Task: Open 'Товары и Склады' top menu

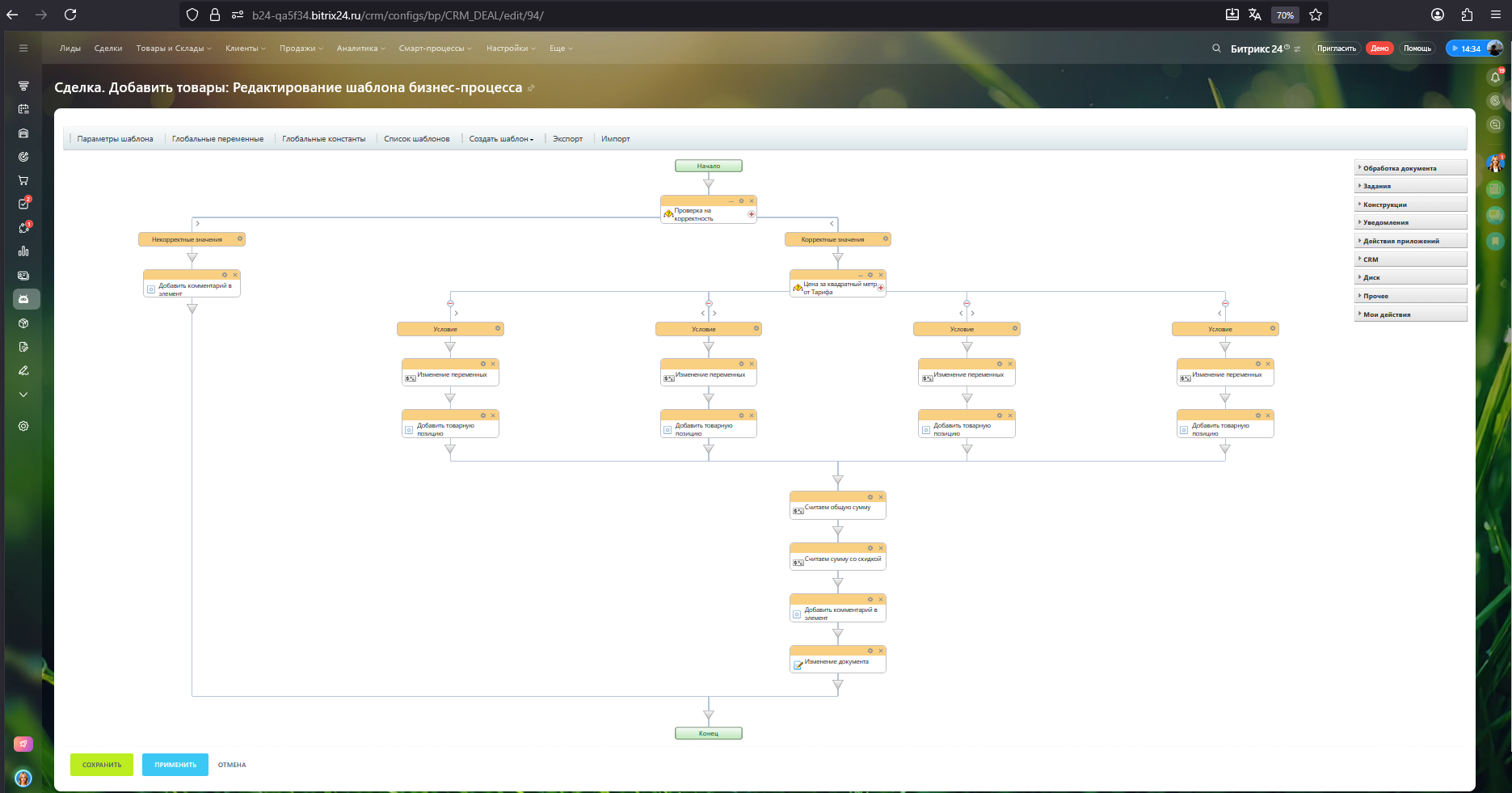Action: coord(174,49)
